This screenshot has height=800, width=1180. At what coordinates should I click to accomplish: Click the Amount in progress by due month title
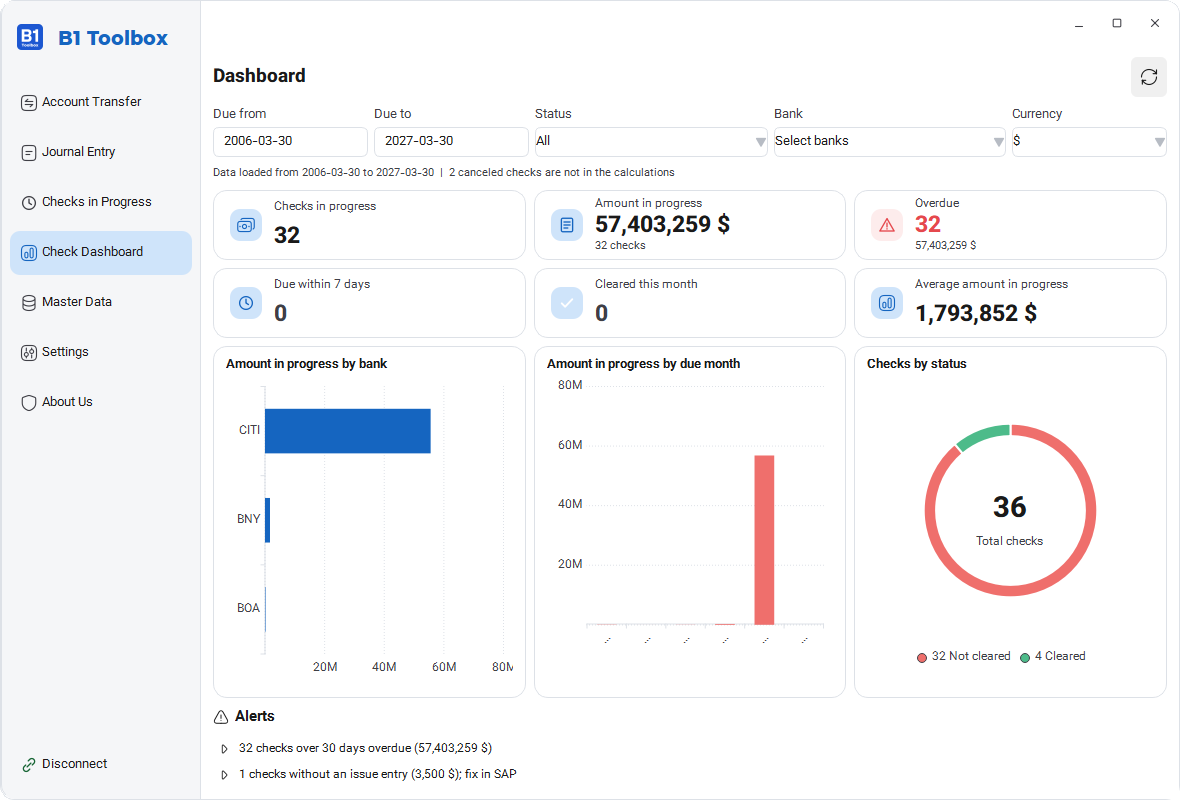click(x=643, y=363)
